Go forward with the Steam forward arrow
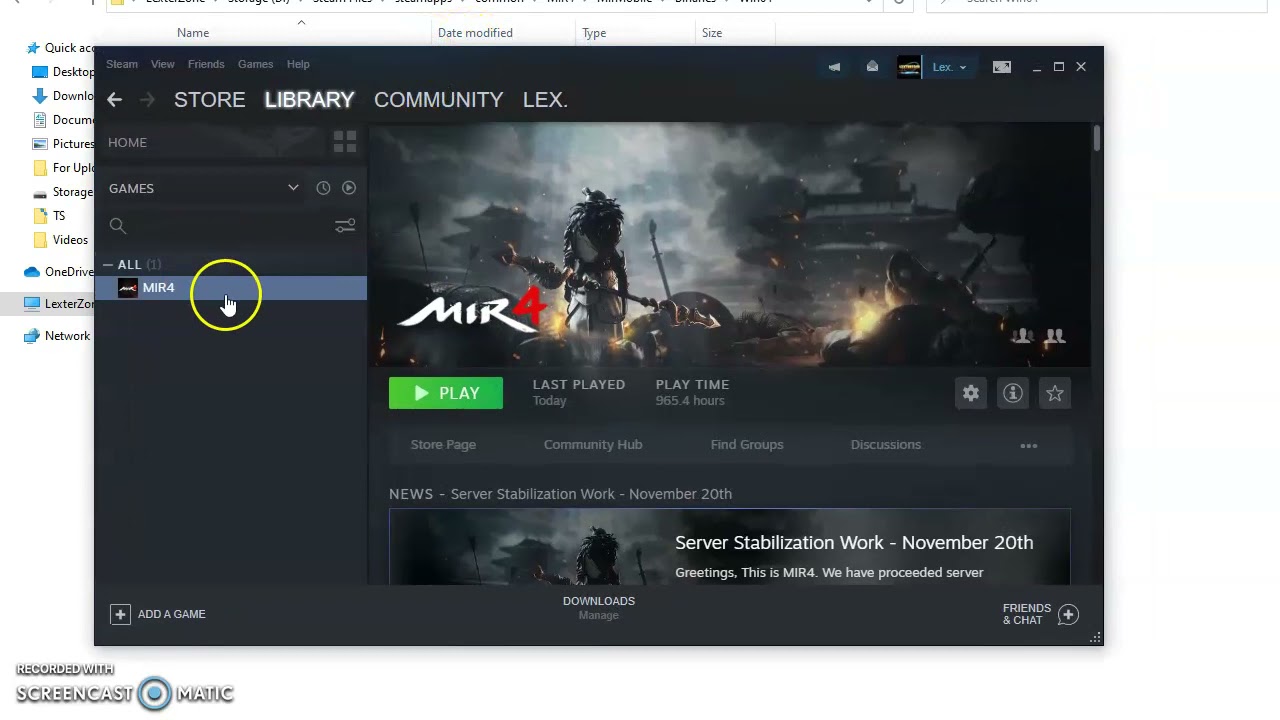 click(147, 99)
